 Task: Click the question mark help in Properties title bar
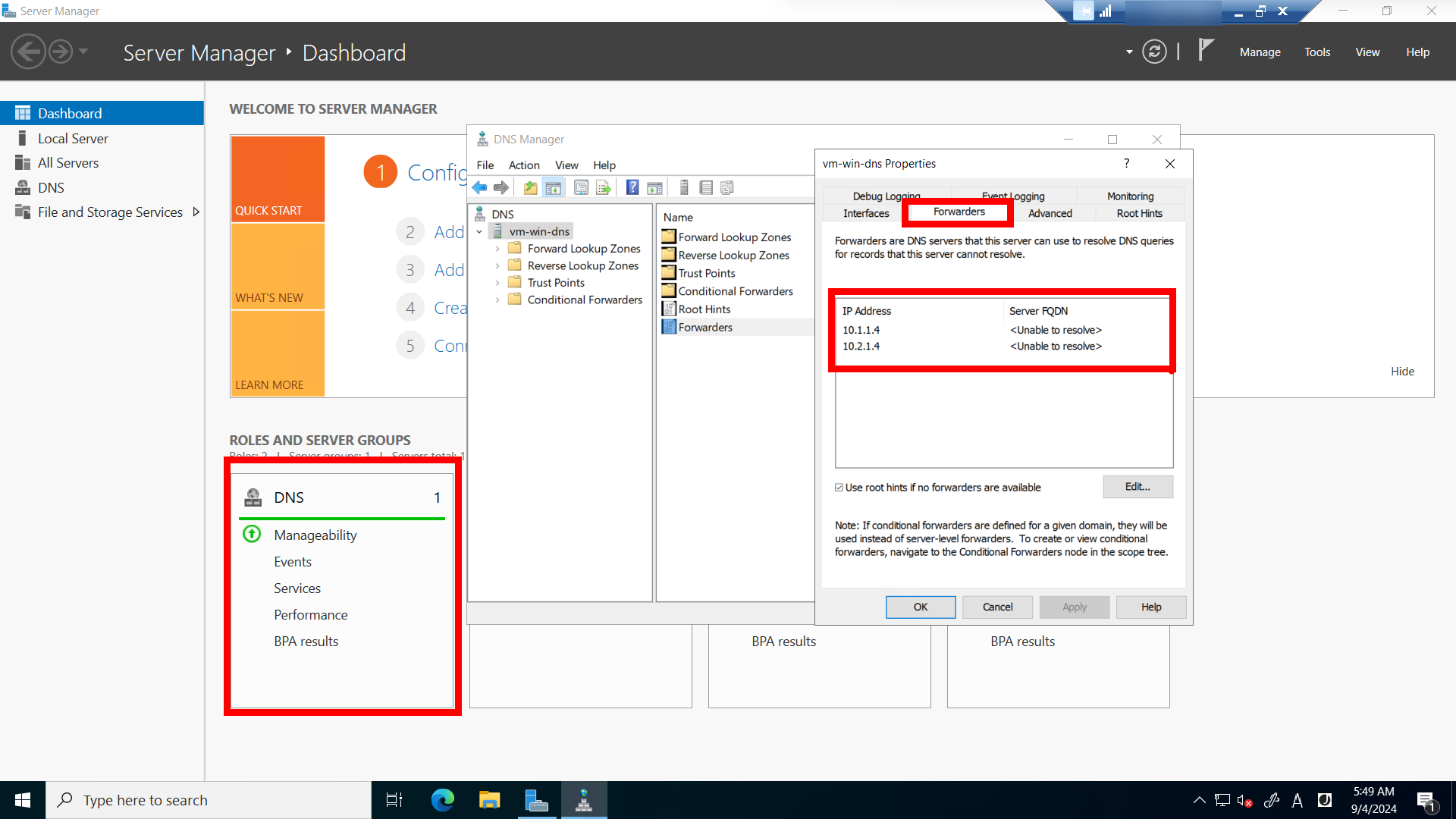[x=1127, y=163]
